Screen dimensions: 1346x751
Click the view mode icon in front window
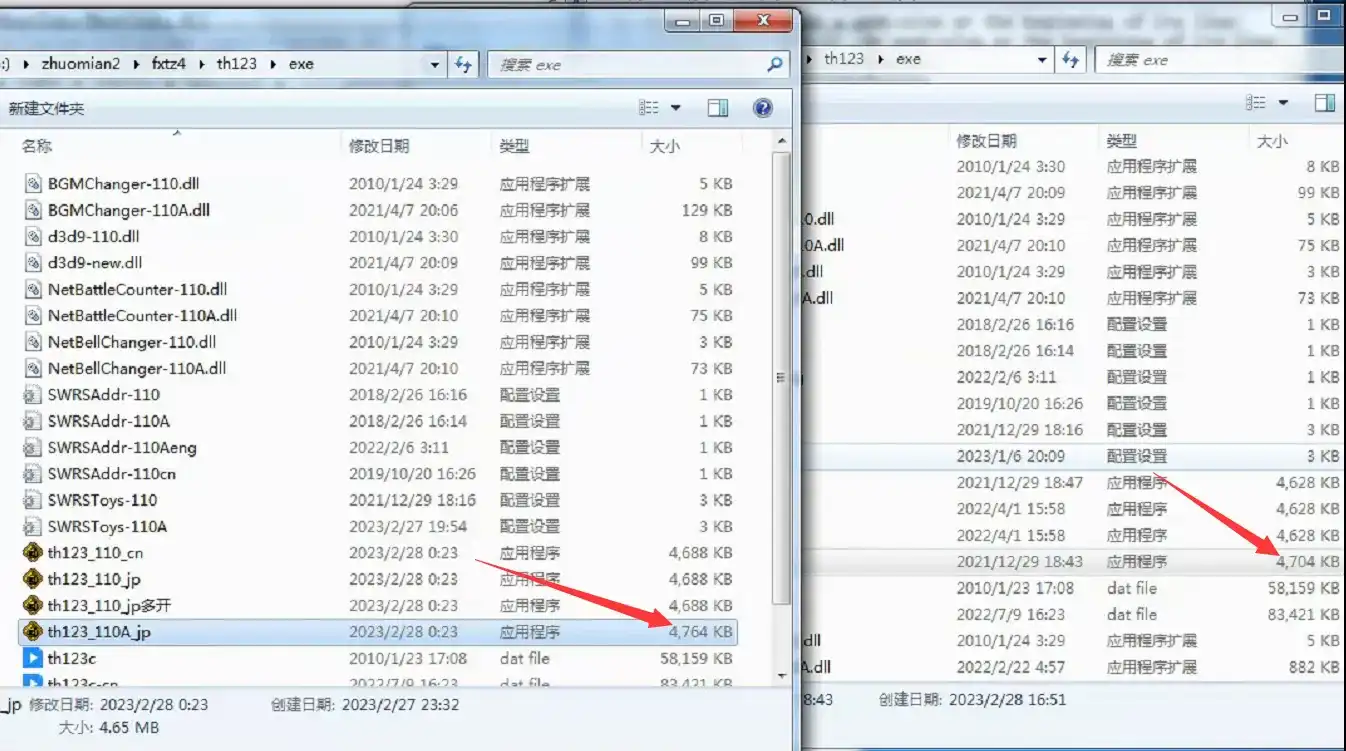click(649, 107)
